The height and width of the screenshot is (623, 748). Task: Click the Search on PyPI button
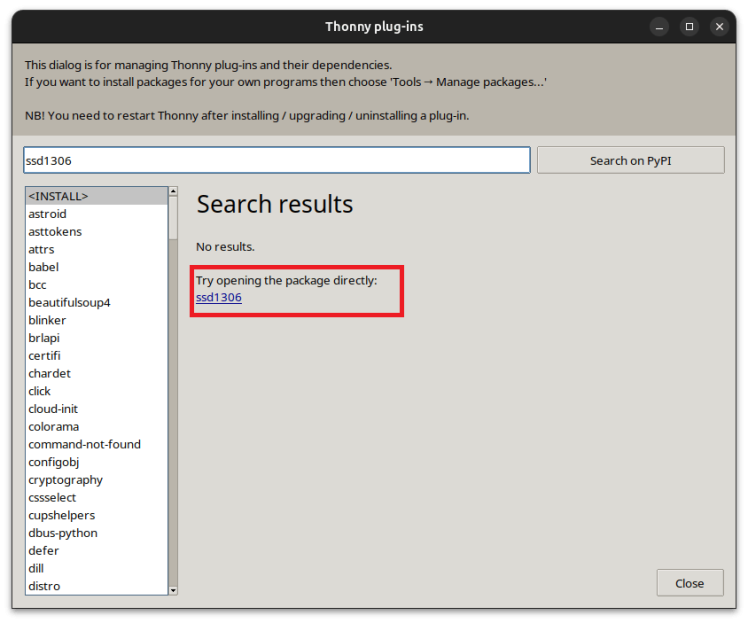click(x=631, y=160)
